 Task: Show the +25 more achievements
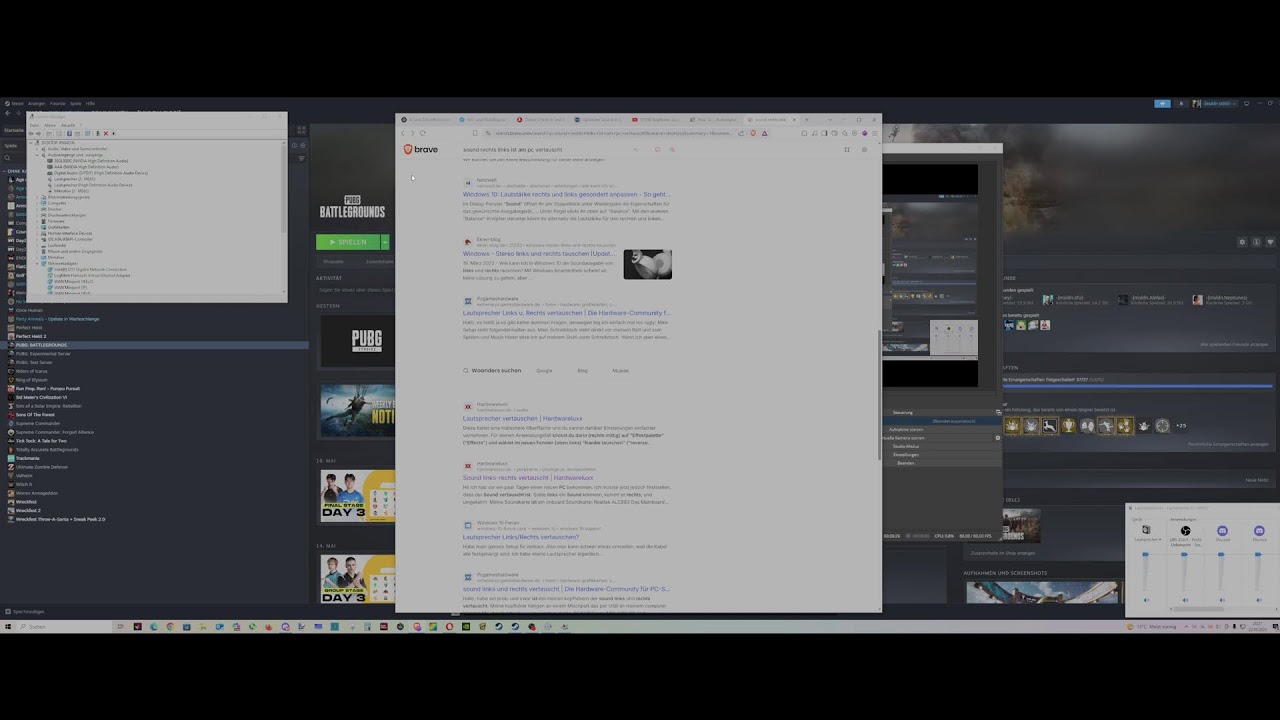click(1181, 426)
